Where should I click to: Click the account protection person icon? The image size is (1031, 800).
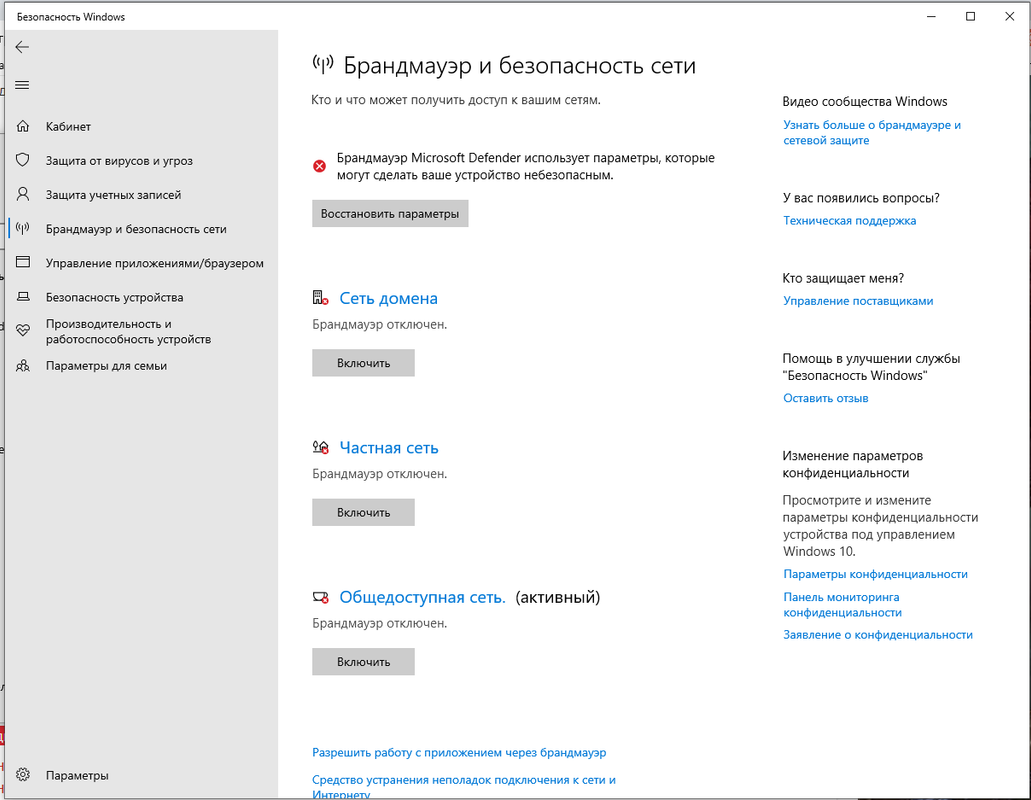tap(23, 195)
